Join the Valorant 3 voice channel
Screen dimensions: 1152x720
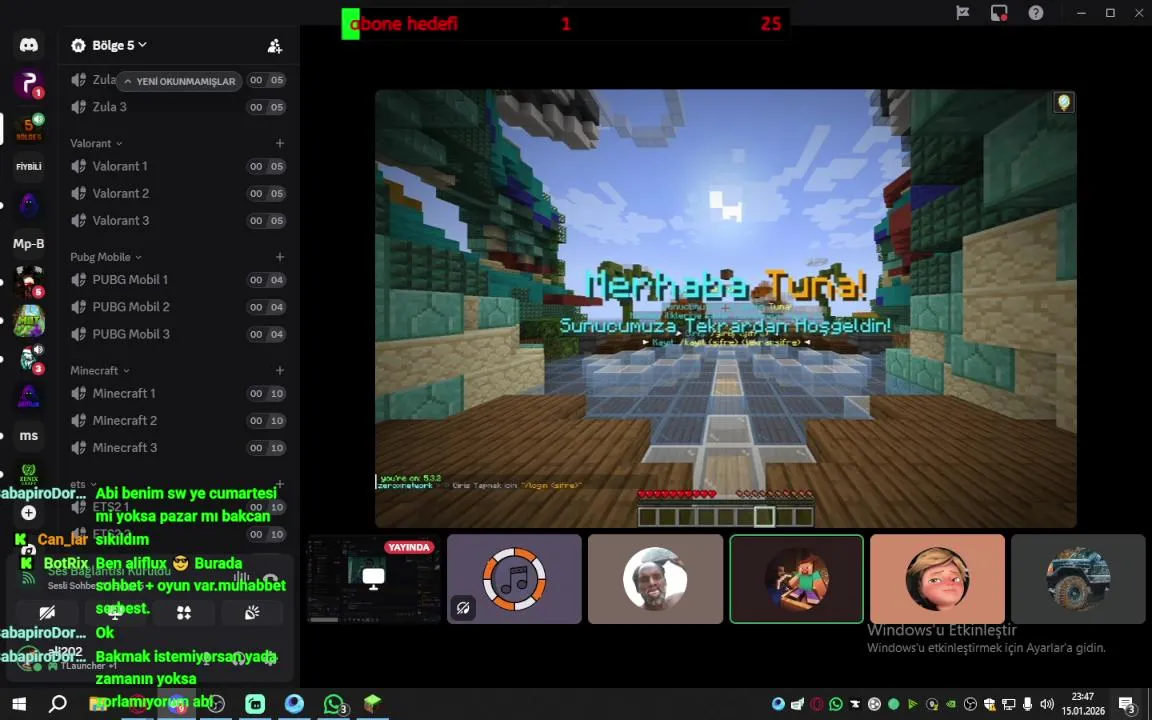(x=178, y=221)
